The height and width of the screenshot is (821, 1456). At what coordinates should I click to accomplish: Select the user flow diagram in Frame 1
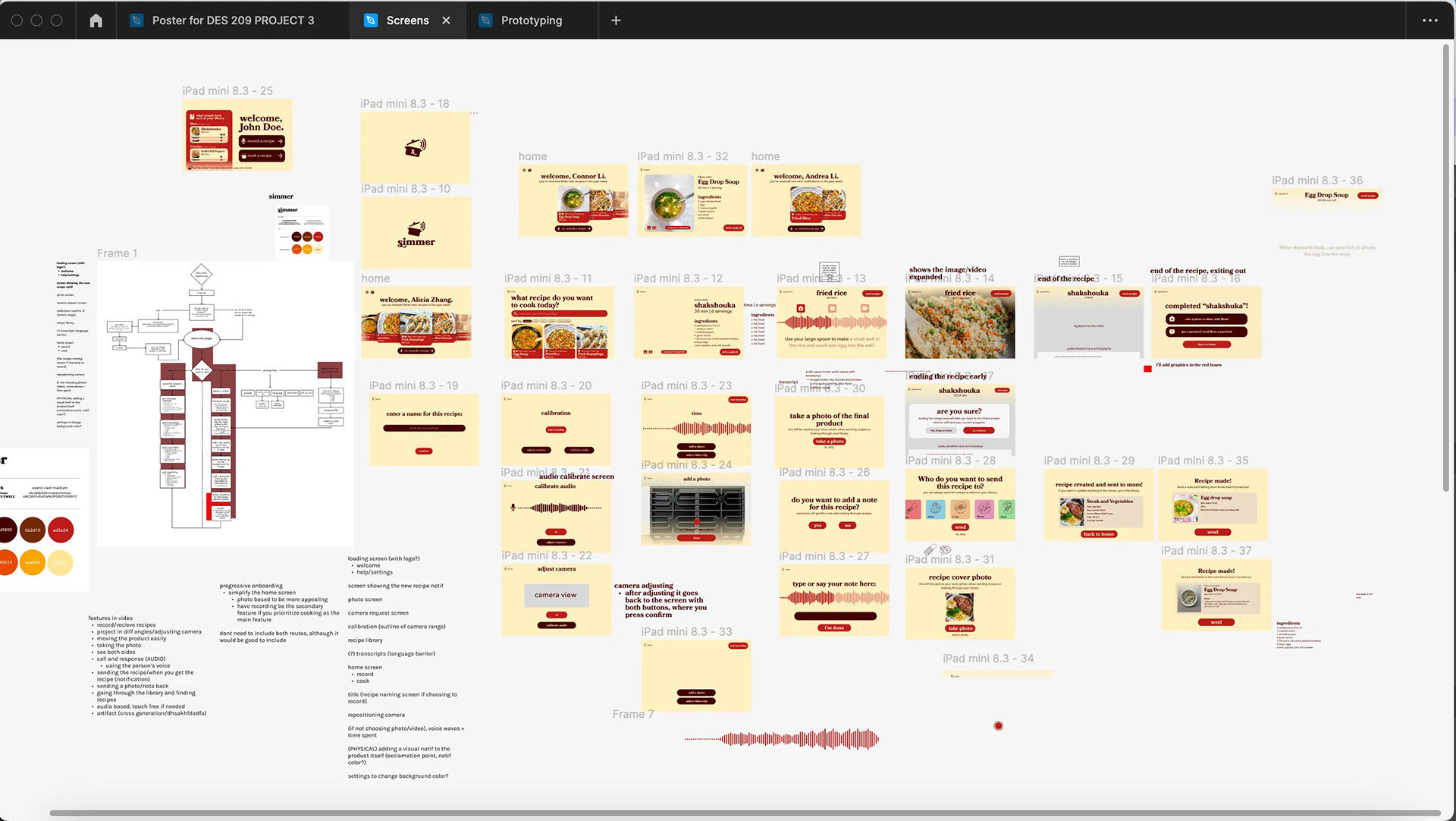point(225,404)
